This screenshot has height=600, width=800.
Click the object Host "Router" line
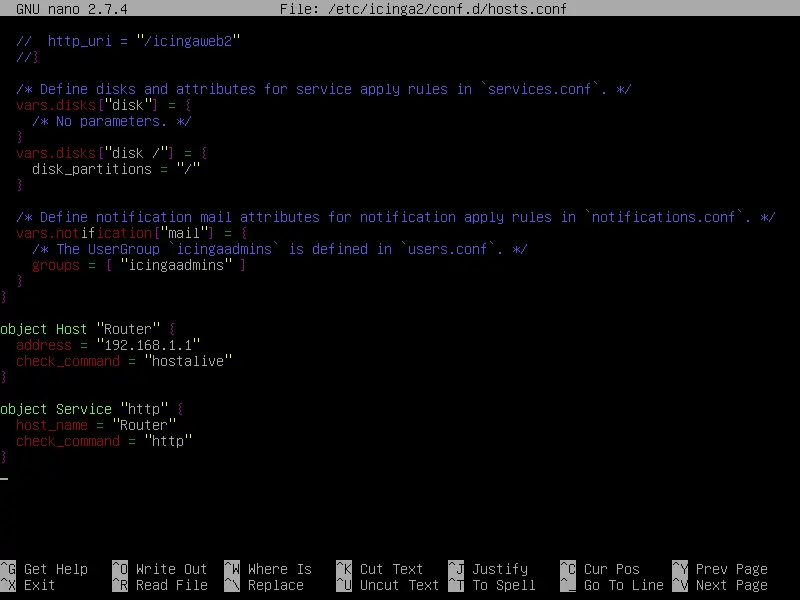(88, 329)
